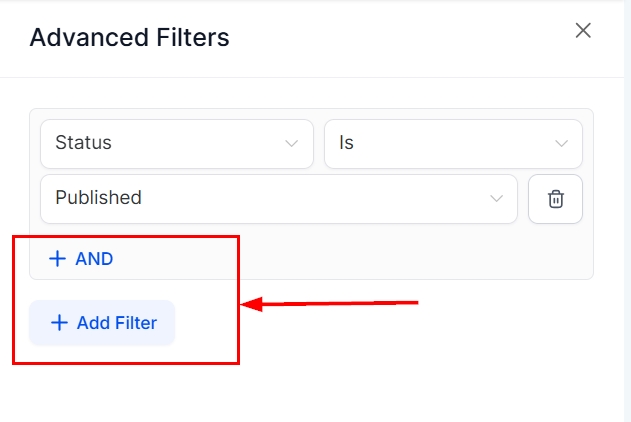Click the chevron arrow in Is field
The image size is (631, 422).
pyautogui.click(x=562, y=144)
